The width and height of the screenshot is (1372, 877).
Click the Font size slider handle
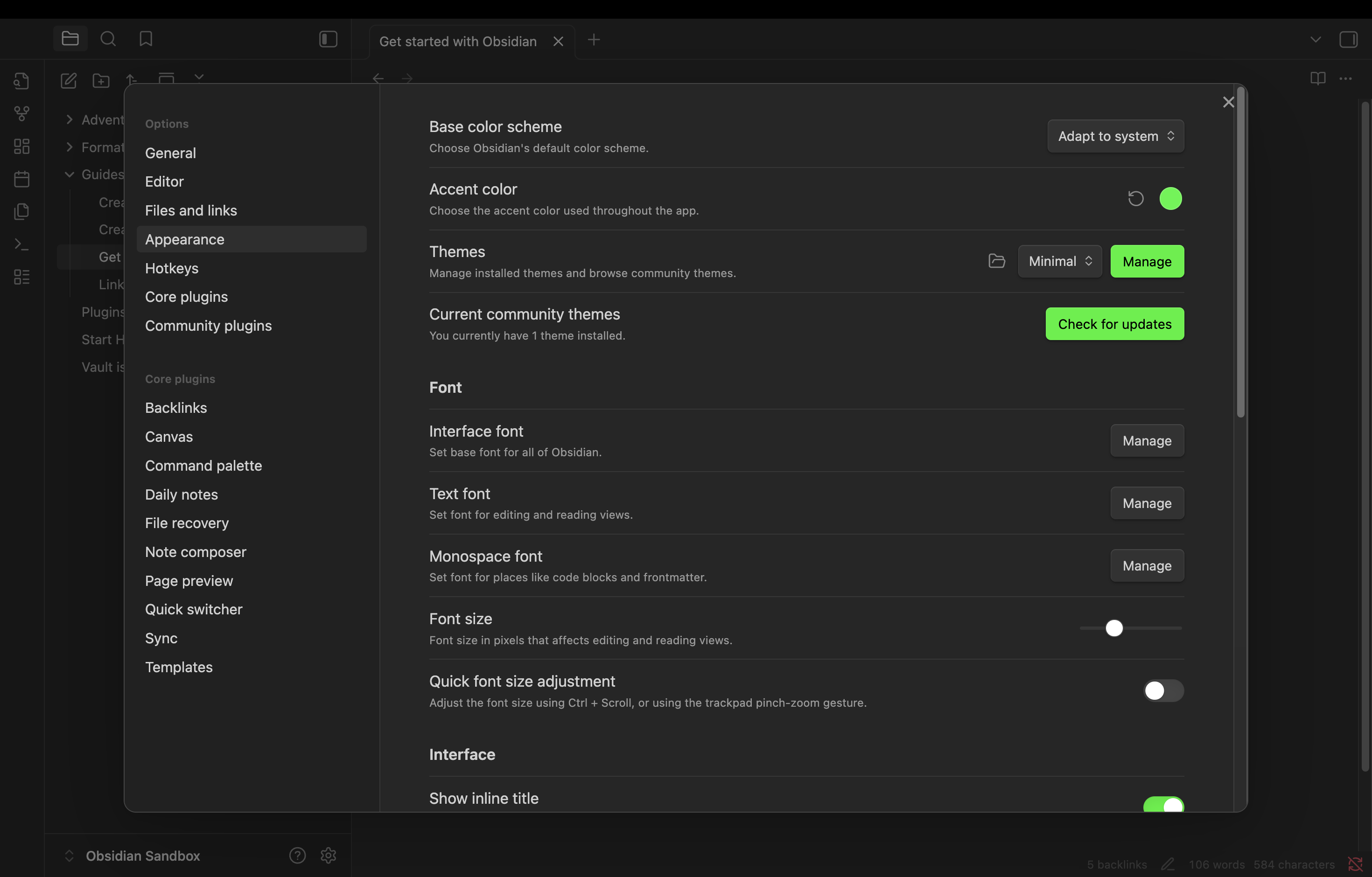[x=1114, y=628]
